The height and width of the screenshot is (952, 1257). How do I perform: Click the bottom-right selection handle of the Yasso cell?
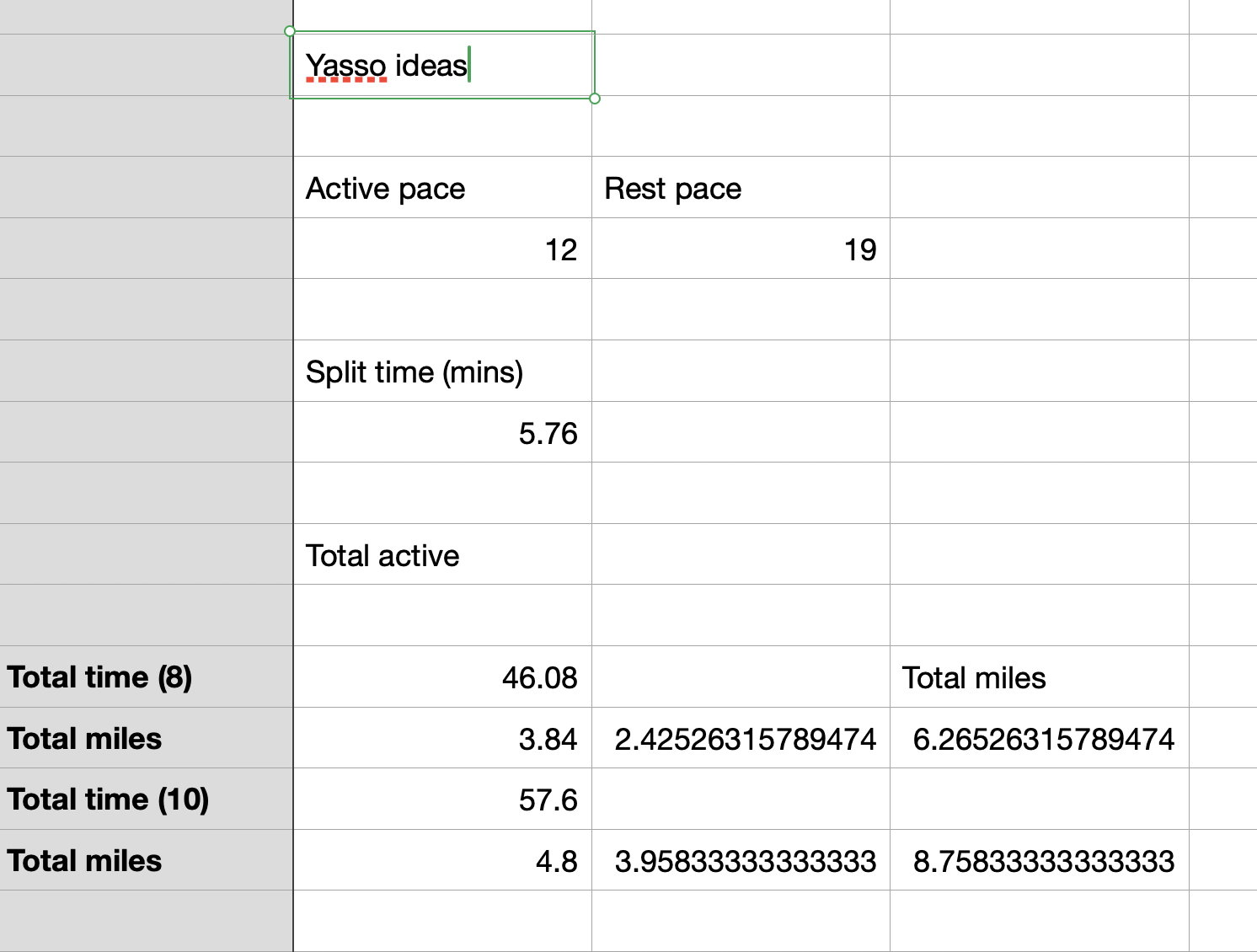pos(595,99)
